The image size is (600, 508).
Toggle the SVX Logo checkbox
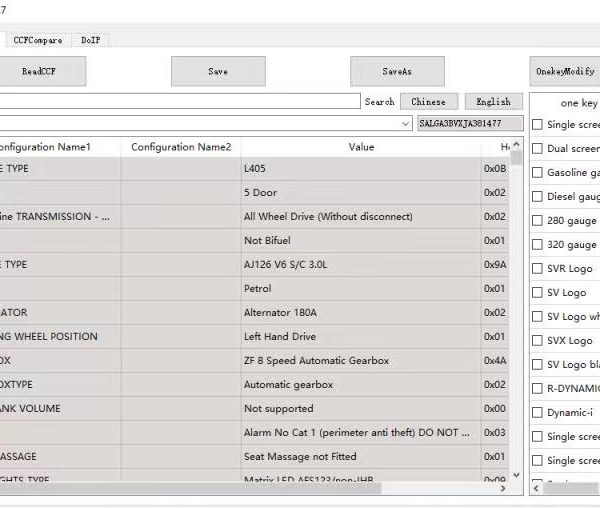click(x=538, y=340)
